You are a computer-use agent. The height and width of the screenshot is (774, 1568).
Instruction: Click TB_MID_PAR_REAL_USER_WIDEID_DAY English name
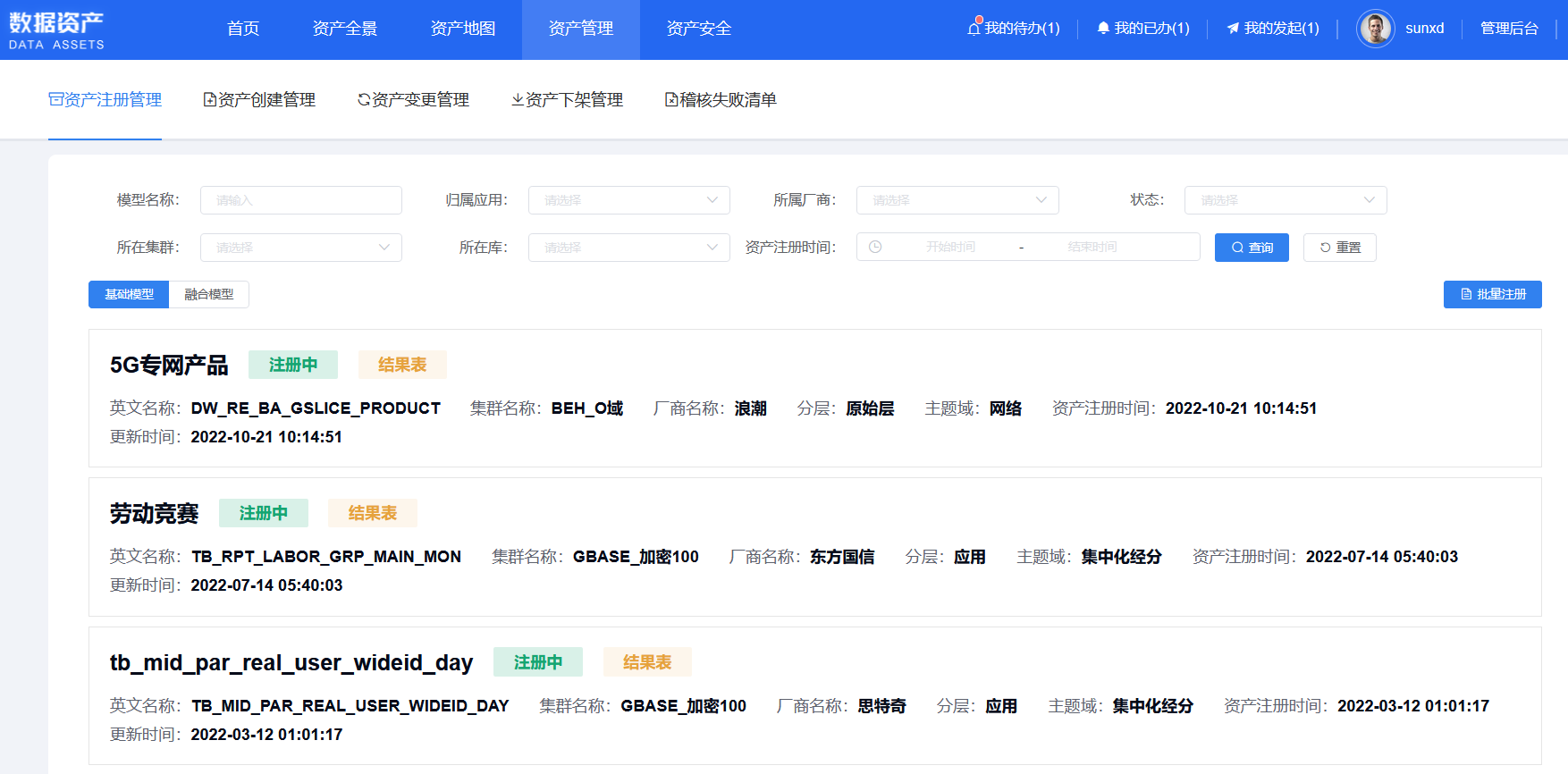click(x=350, y=706)
